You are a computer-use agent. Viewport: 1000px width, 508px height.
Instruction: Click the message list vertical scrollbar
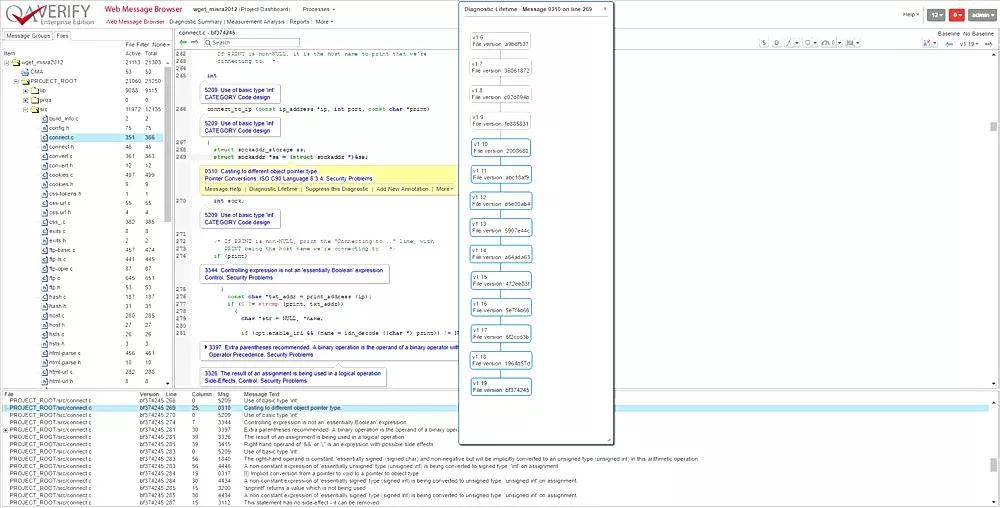[994, 464]
